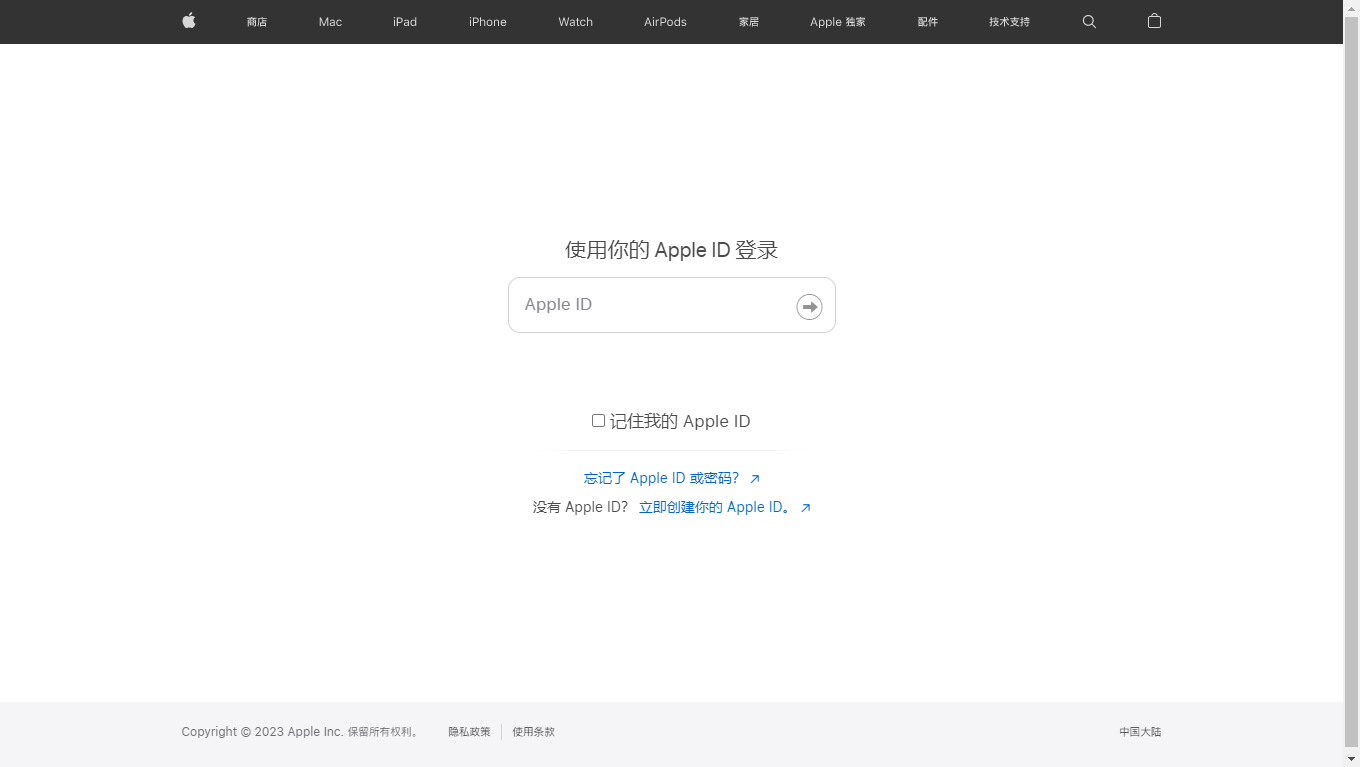Click the arrow icon beside 立即创建你的 Apple ID

tap(806, 508)
